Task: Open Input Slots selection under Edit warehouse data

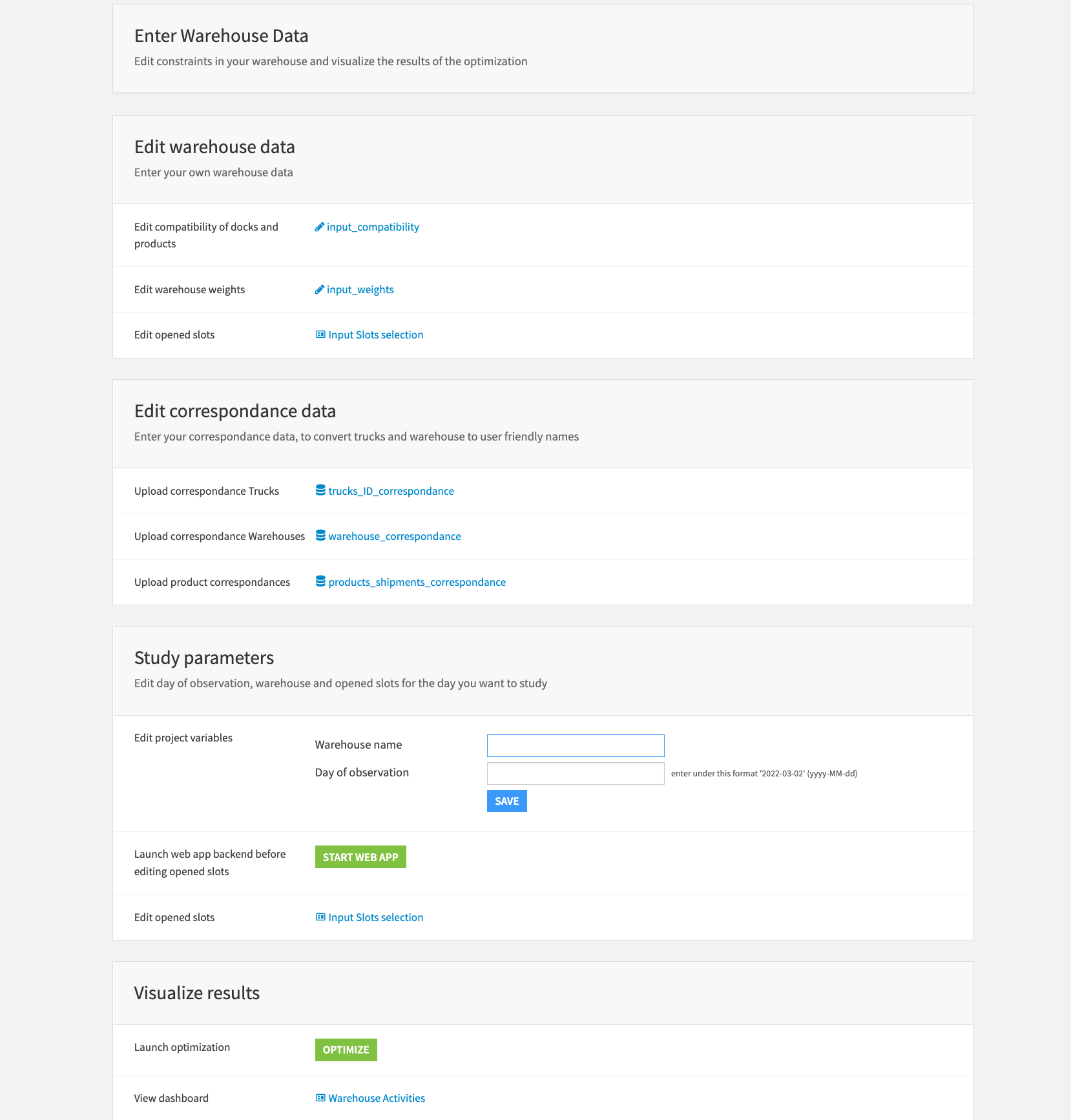Action: [x=376, y=335]
